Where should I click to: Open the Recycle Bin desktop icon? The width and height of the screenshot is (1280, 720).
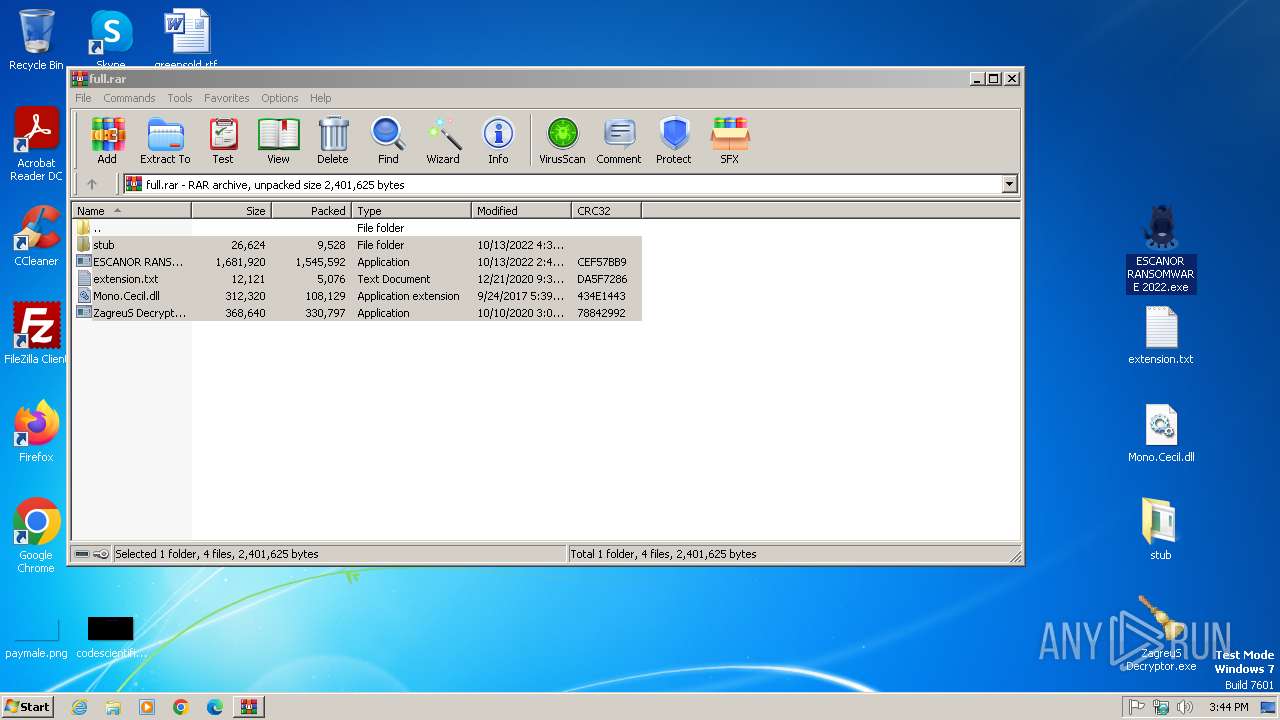point(36,40)
